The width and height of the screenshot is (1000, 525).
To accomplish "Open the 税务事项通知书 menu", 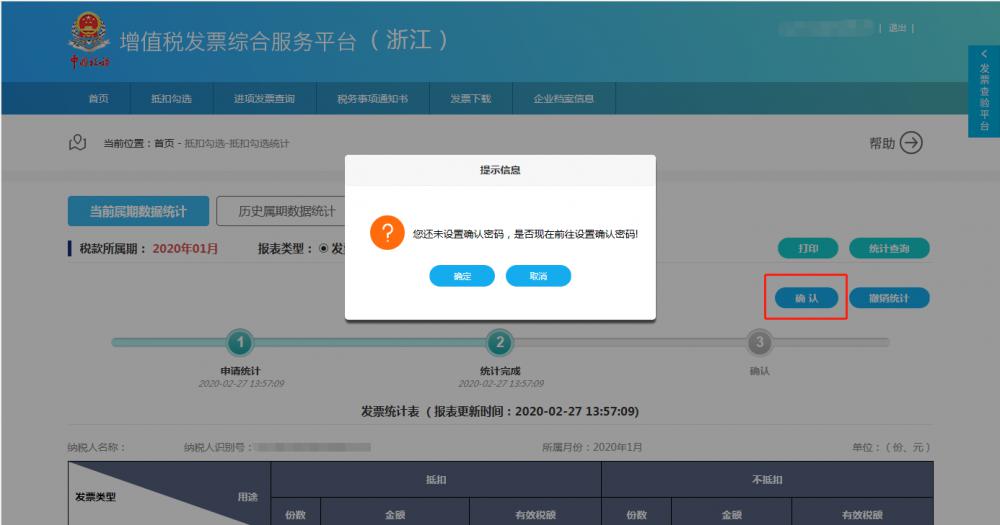I will coord(372,99).
